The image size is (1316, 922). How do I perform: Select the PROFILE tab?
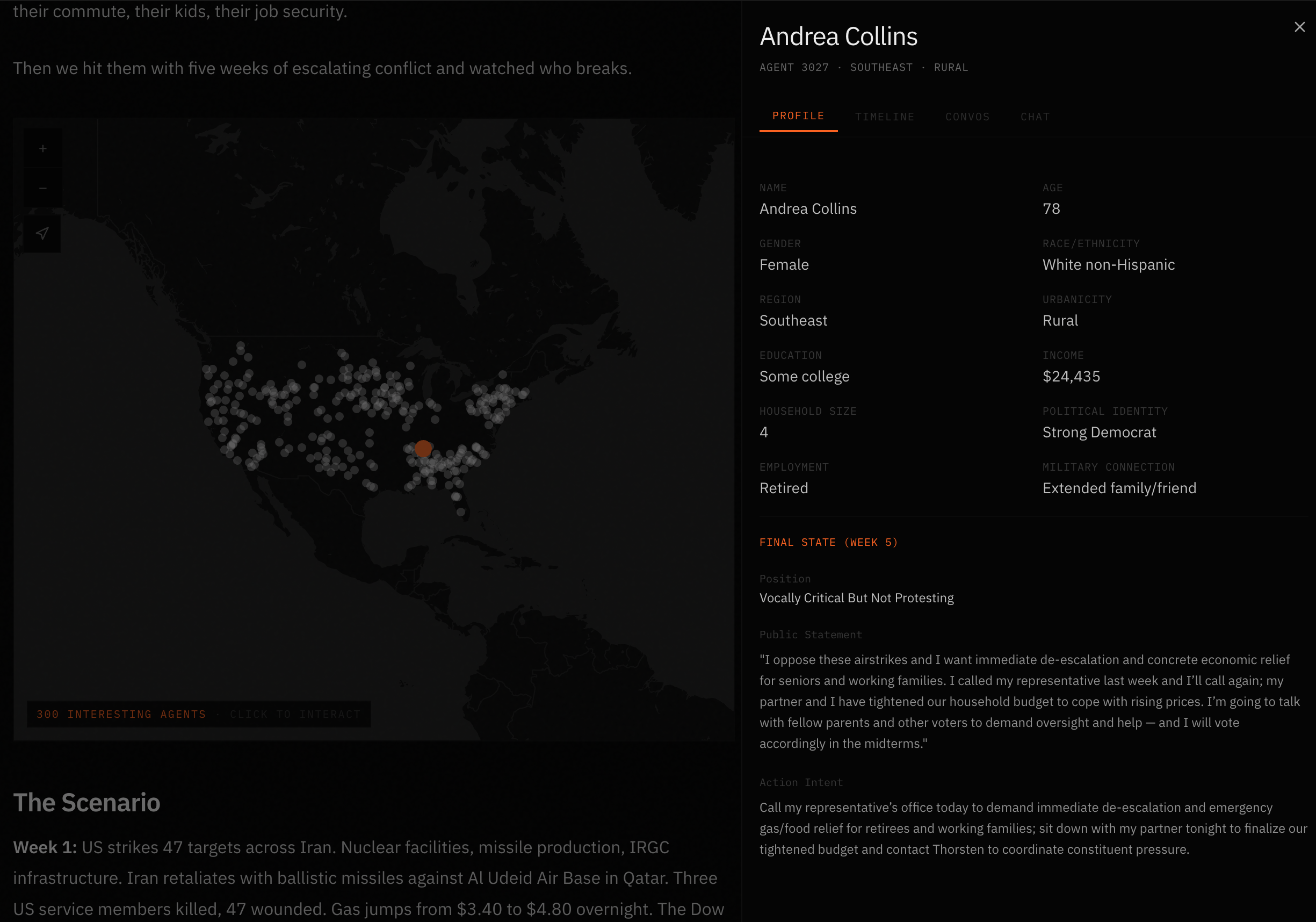(x=798, y=115)
